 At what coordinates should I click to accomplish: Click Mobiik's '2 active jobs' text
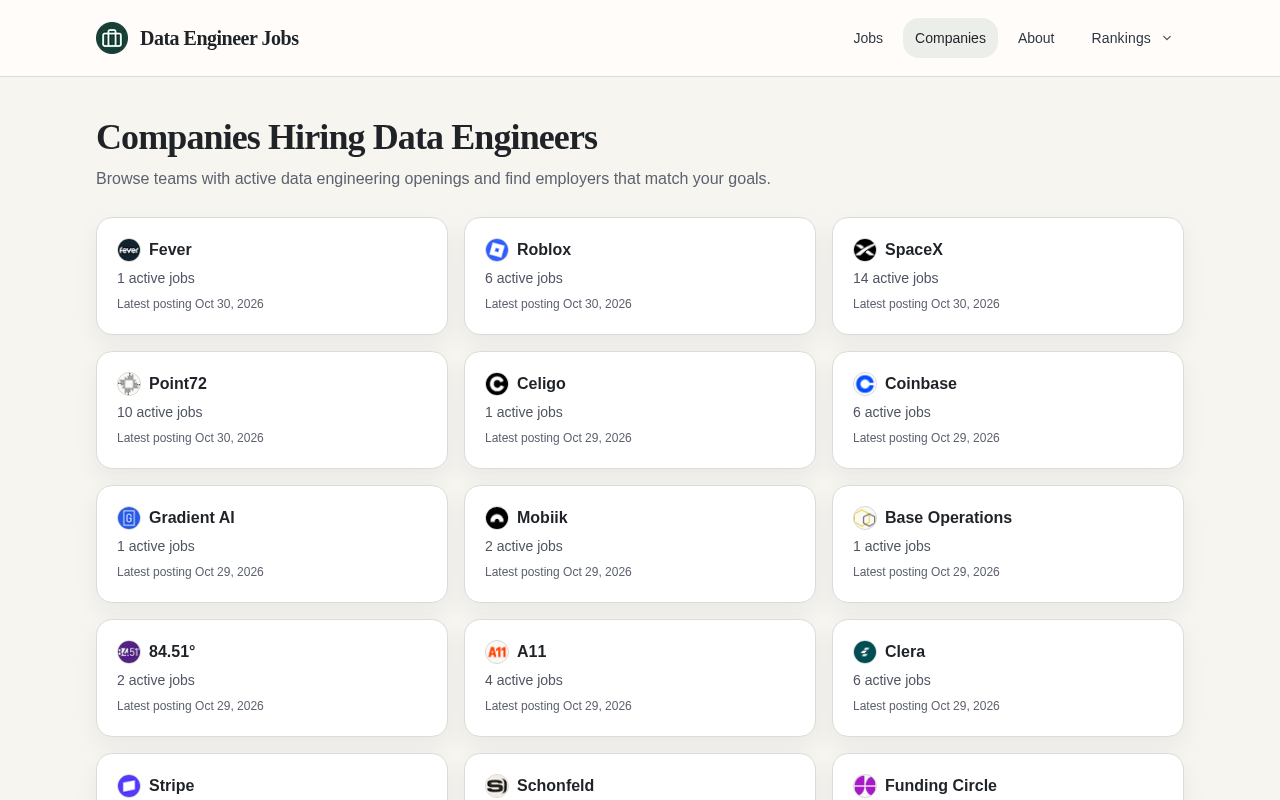(524, 546)
